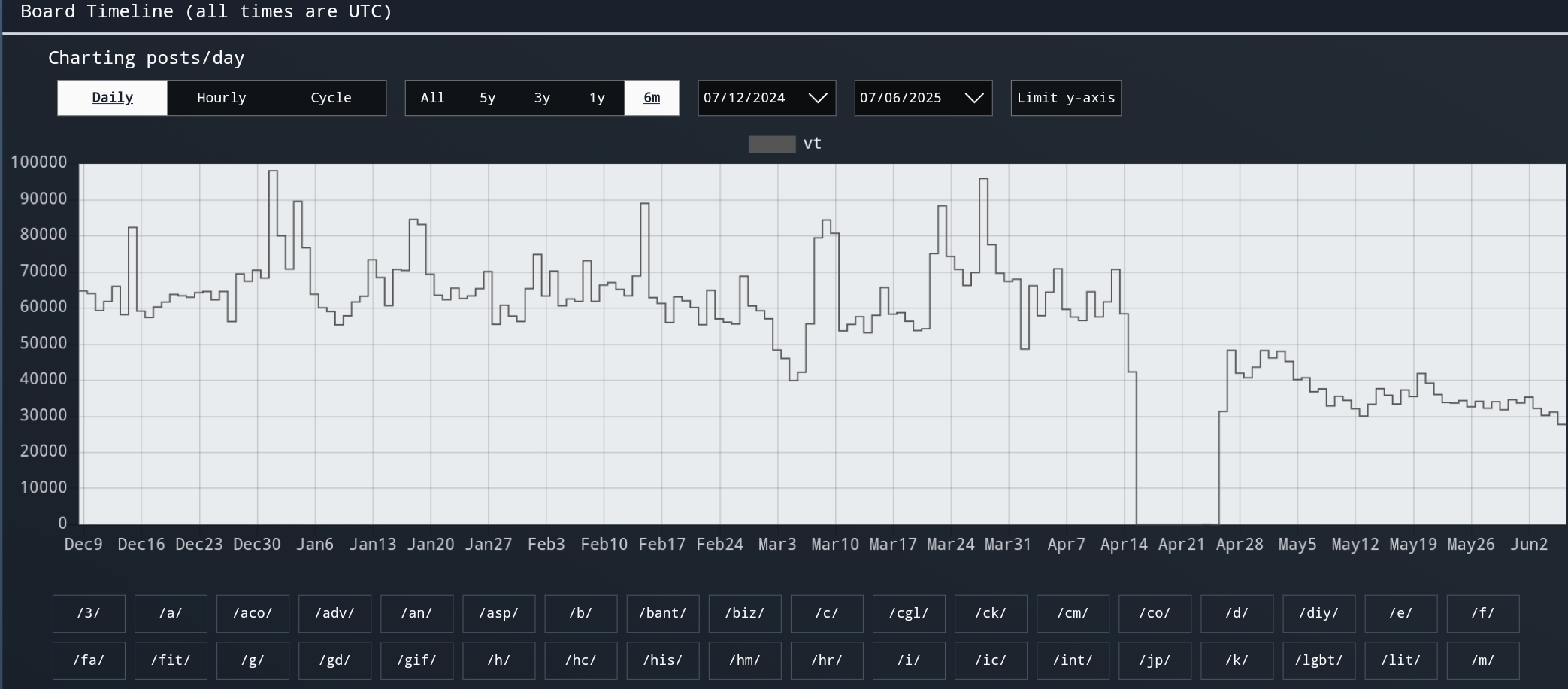This screenshot has height=689, width=1568.
Task: Open the /int/ board chart
Action: (x=1073, y=660)
